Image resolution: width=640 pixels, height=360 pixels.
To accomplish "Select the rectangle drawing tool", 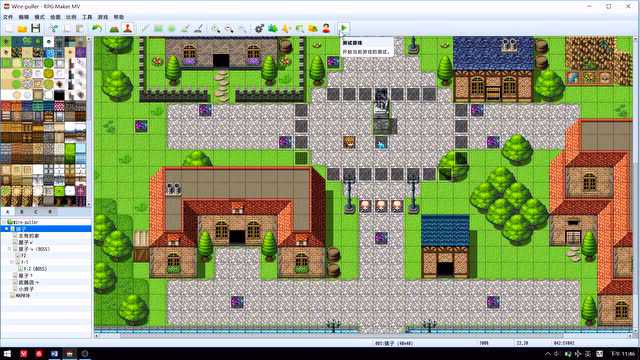I will [158, 28].
